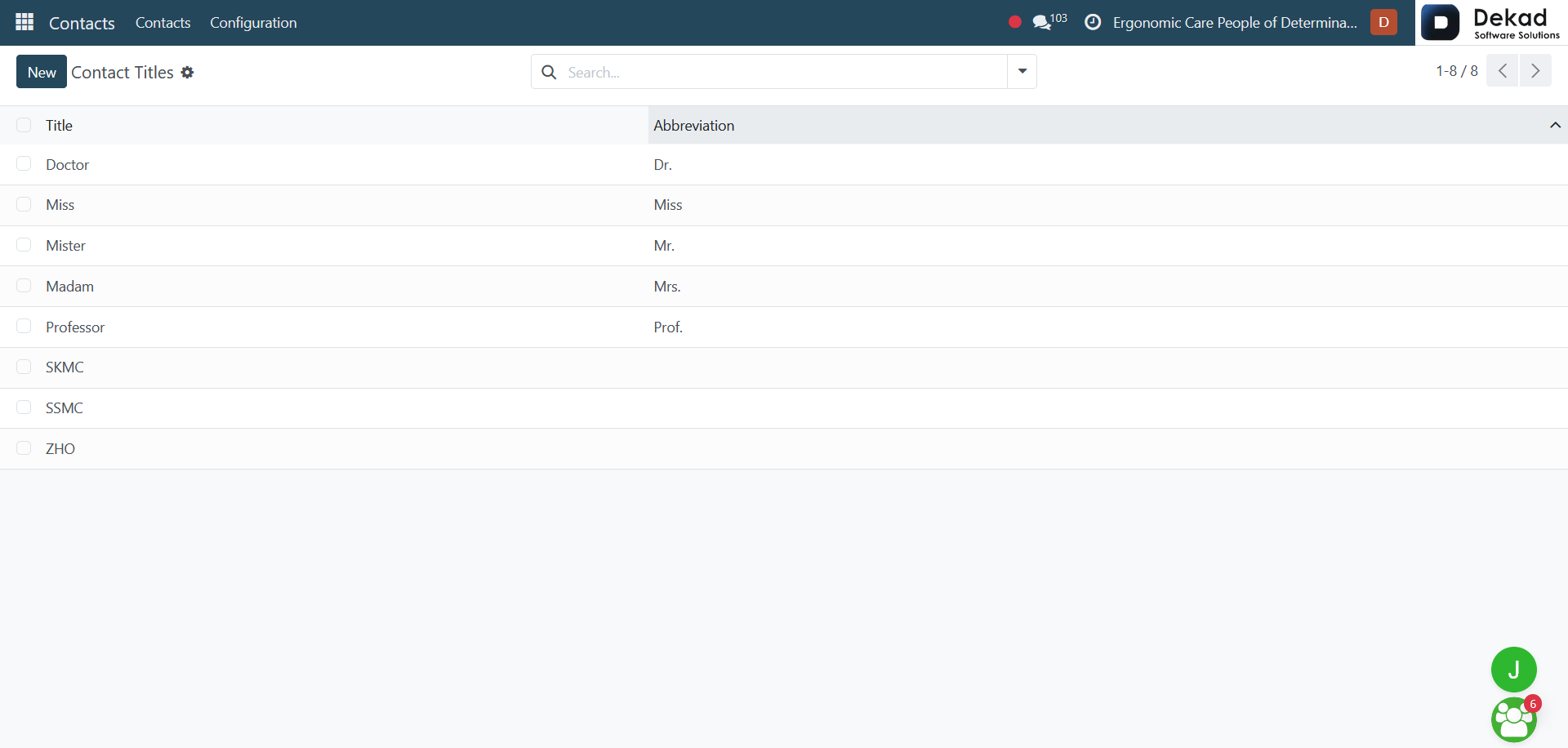The image size is (1568, 748).
Task: Select the SKMC row checkbox
Action: [x=24, y=367]
